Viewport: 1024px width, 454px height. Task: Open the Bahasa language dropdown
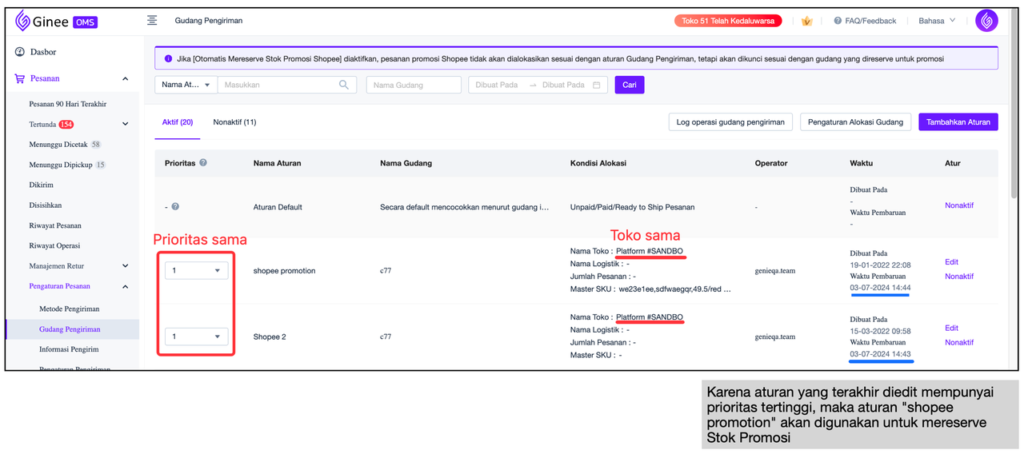(x=936, y=21)
